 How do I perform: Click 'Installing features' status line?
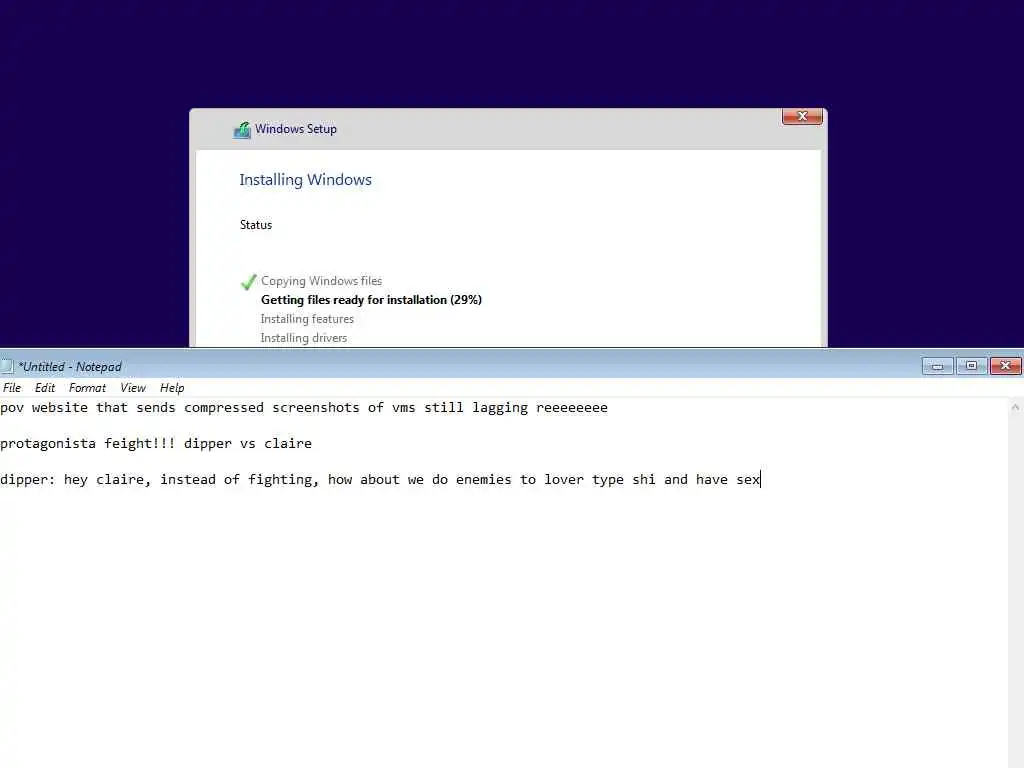point(307,319)
